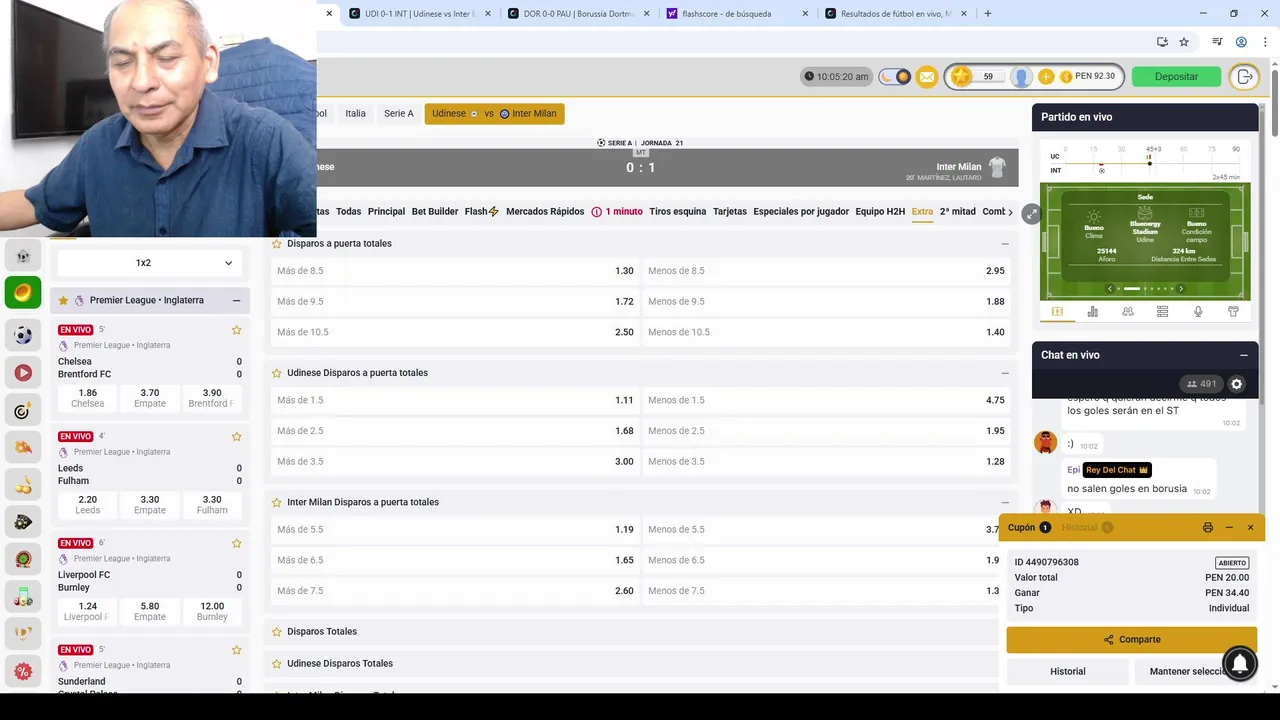
Task: Open the target darts sidebar icon
Action: point(23,410)
